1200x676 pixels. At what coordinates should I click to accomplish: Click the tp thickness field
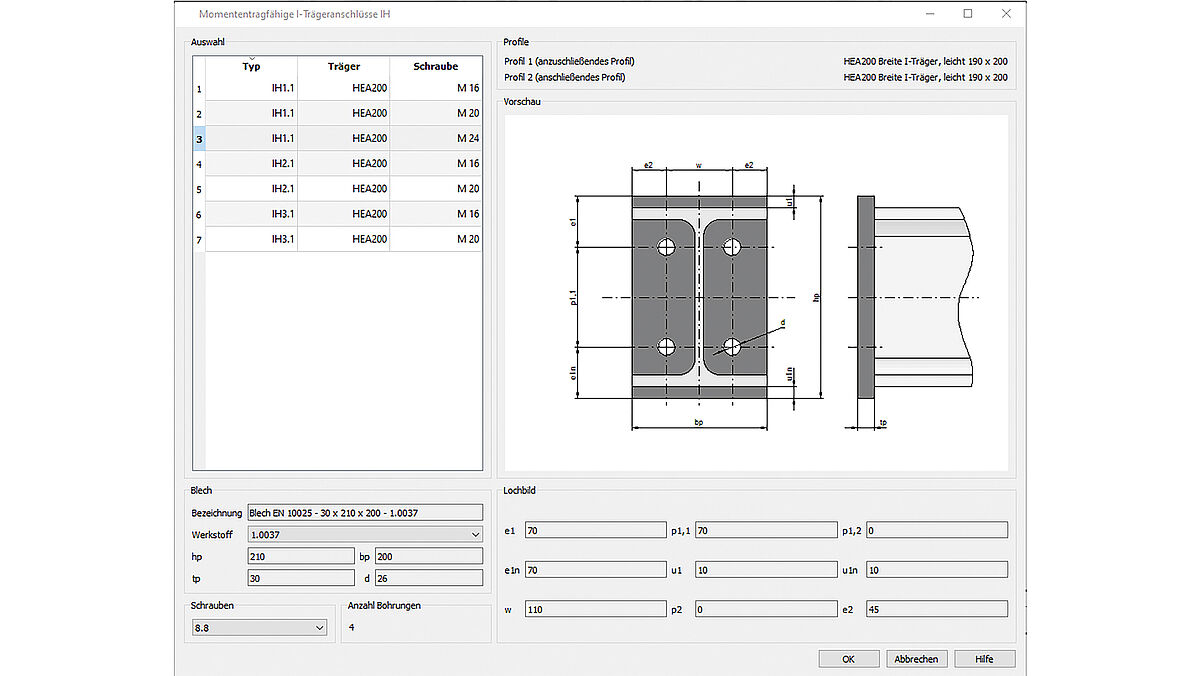tap(300, 578)
